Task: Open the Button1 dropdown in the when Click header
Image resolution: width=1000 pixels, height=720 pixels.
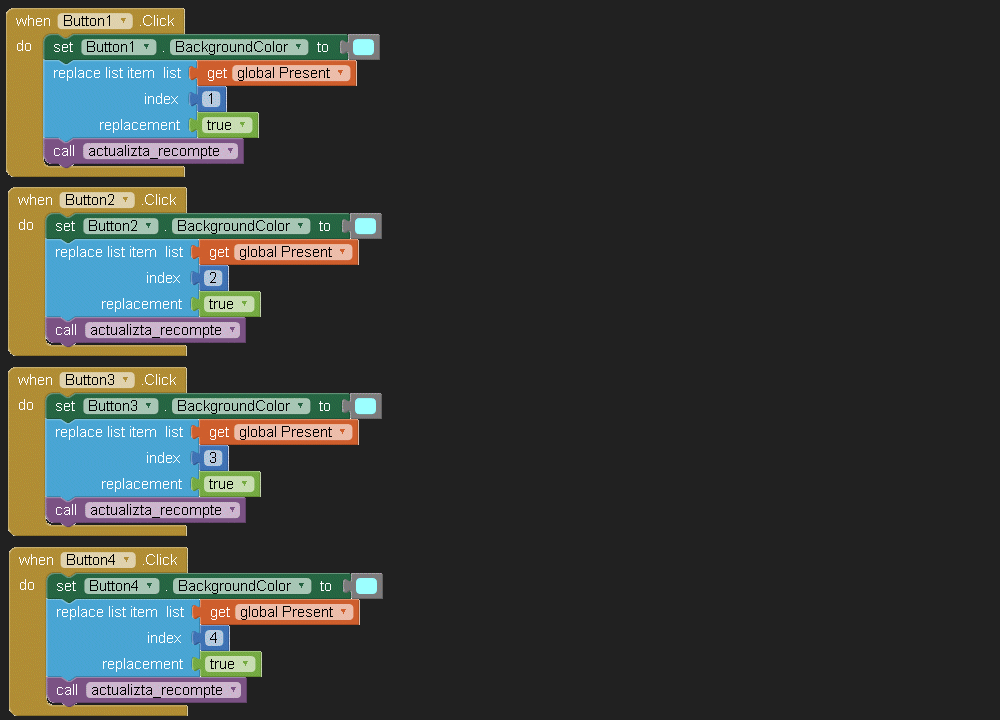Action: (x=95, y=21)
